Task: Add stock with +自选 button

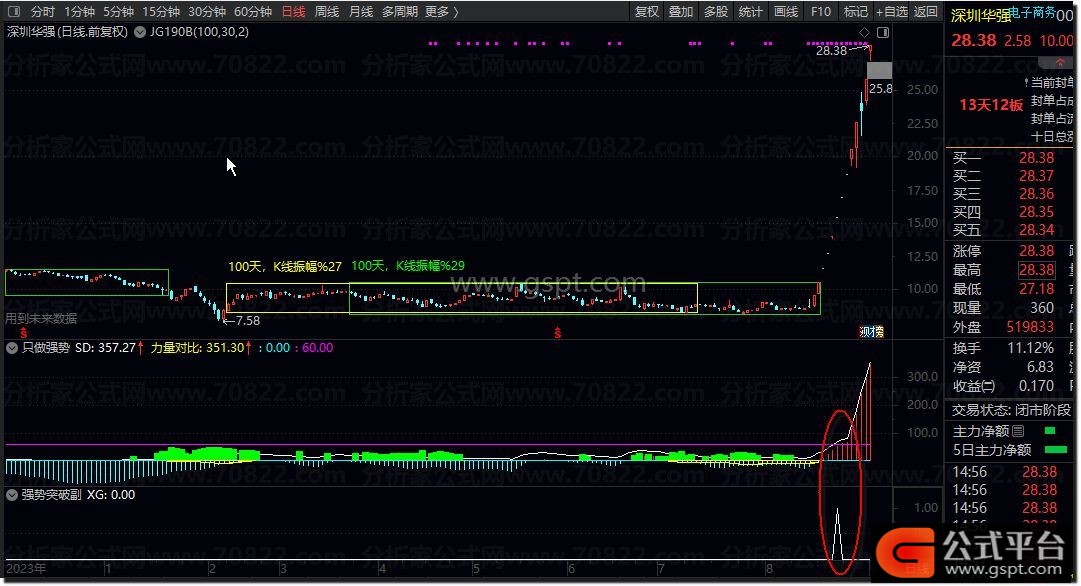Action: point(891,12)
